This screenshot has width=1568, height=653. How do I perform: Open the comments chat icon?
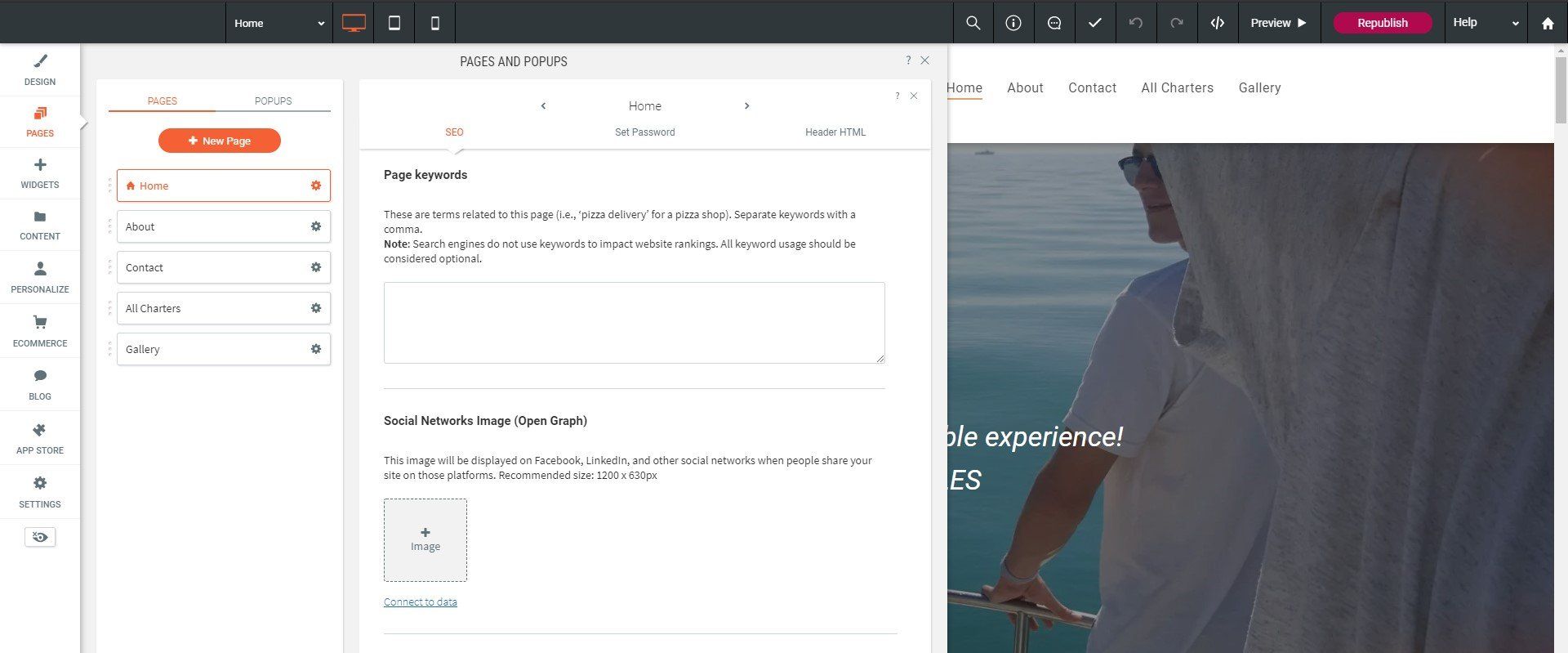pyautogui.click(x=1054, y=23)
